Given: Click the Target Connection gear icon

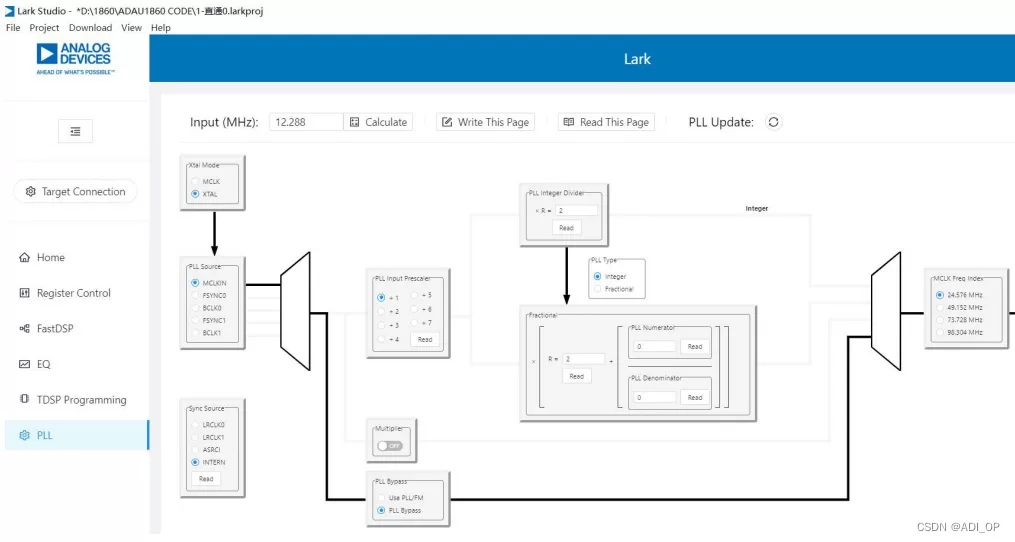Looking at the screenshot, I should pyautogui.click(x=30, y=192).
